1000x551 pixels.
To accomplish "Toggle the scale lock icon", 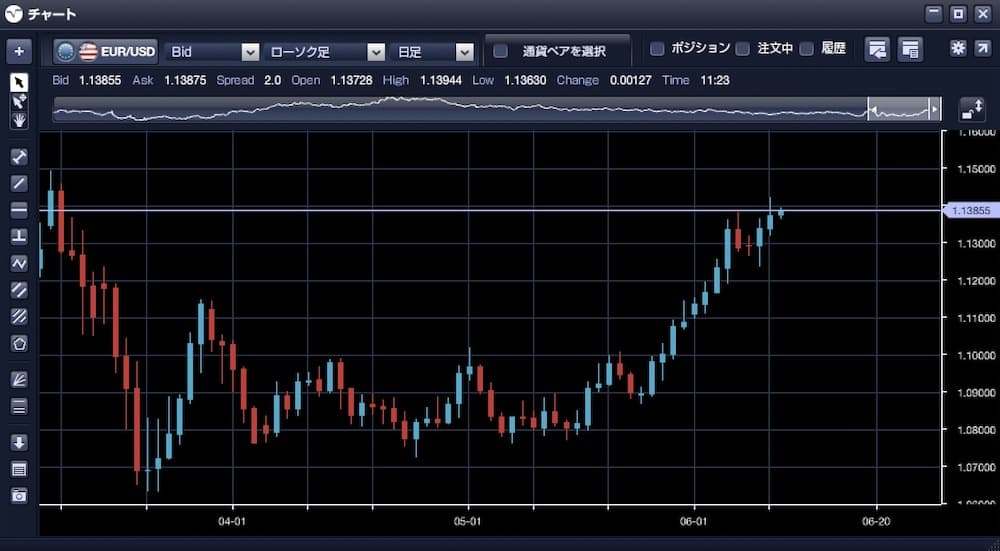I will click(973, 110).
